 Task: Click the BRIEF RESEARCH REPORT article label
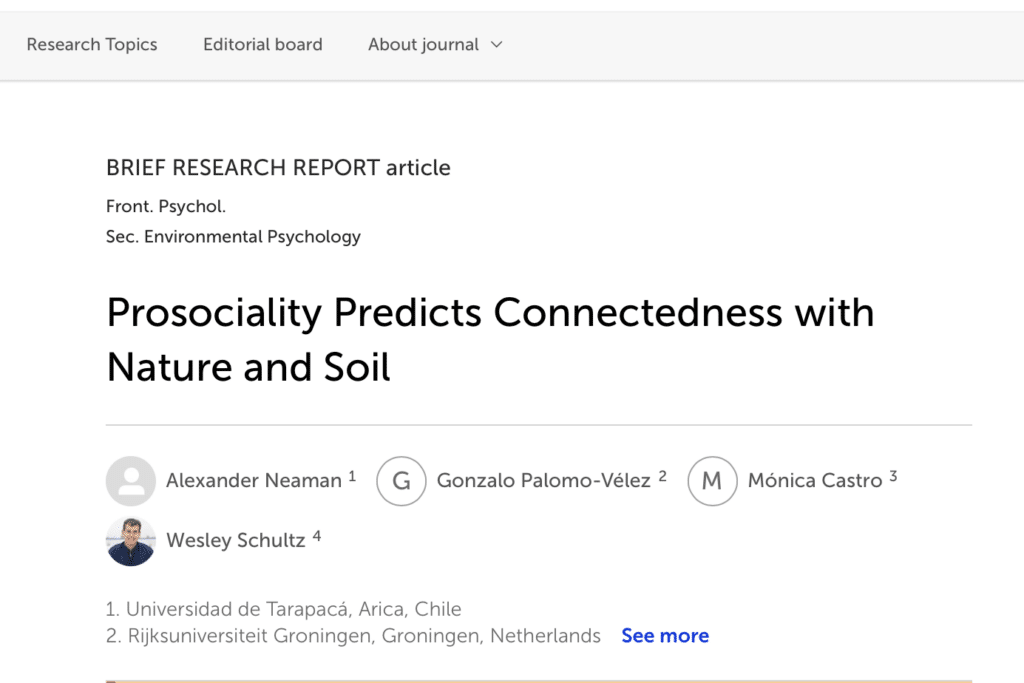(278, 168)
